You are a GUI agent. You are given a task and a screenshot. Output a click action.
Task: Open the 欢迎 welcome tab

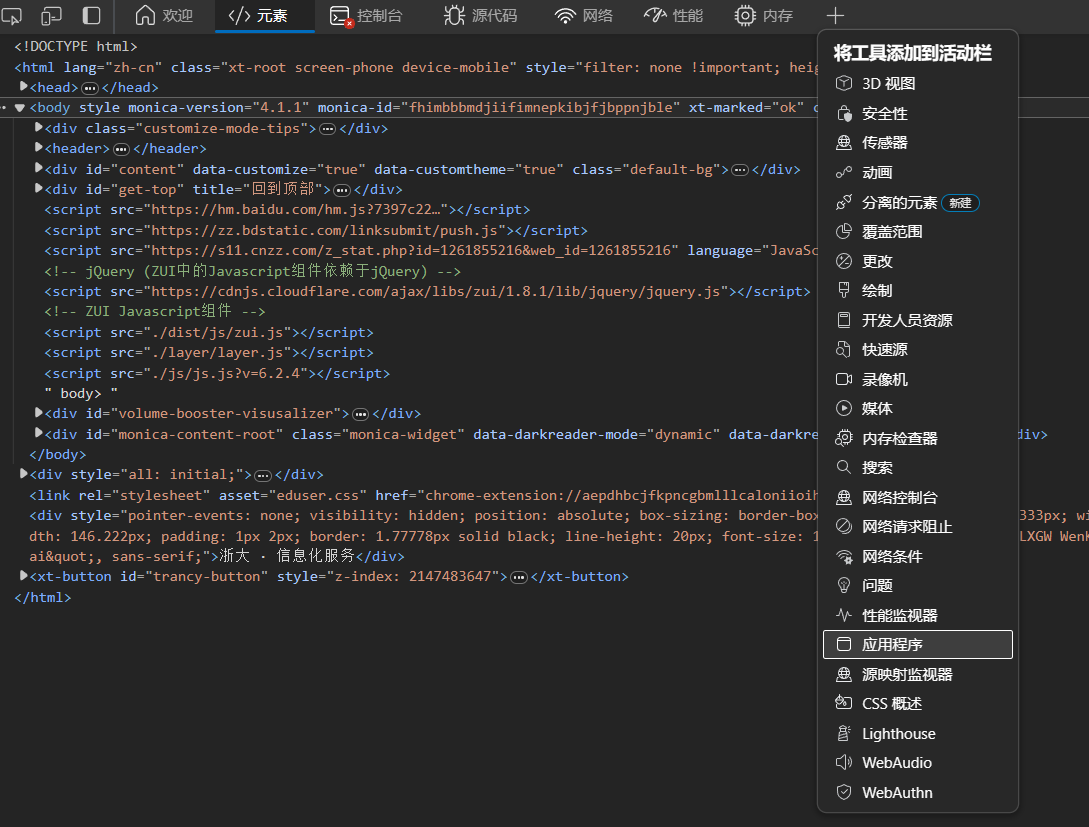(164, 15)
